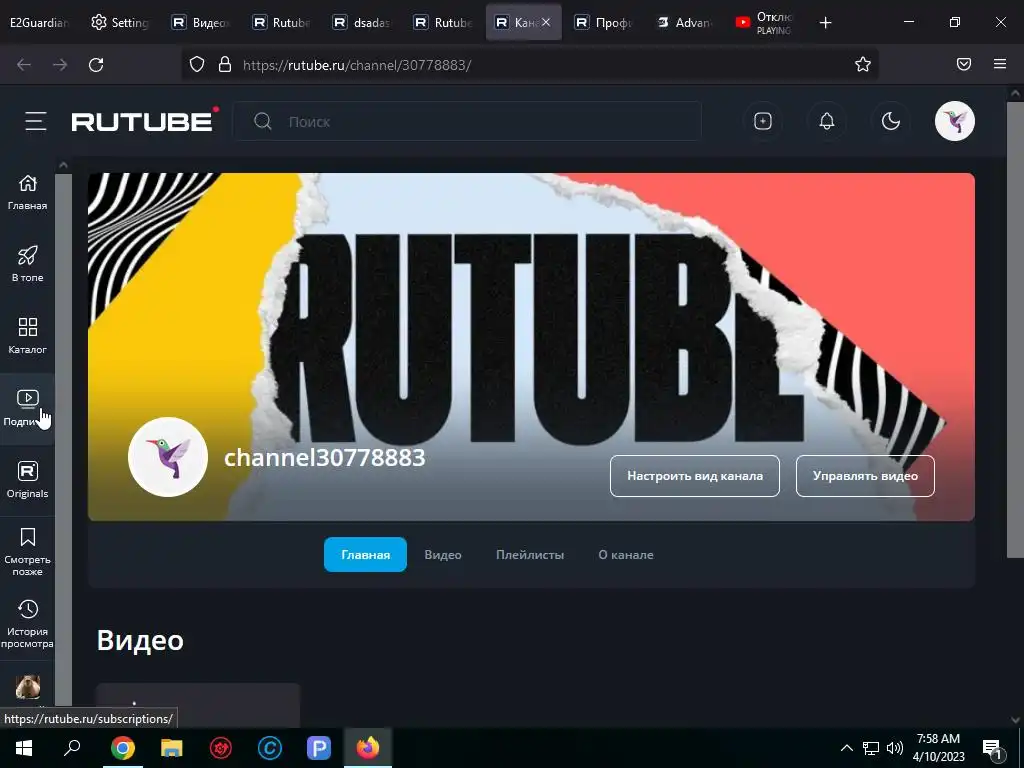The height and width of the screenshot is (768, 1024).
Task: Open В топе in the sidebar
Action: click(27, 264)
